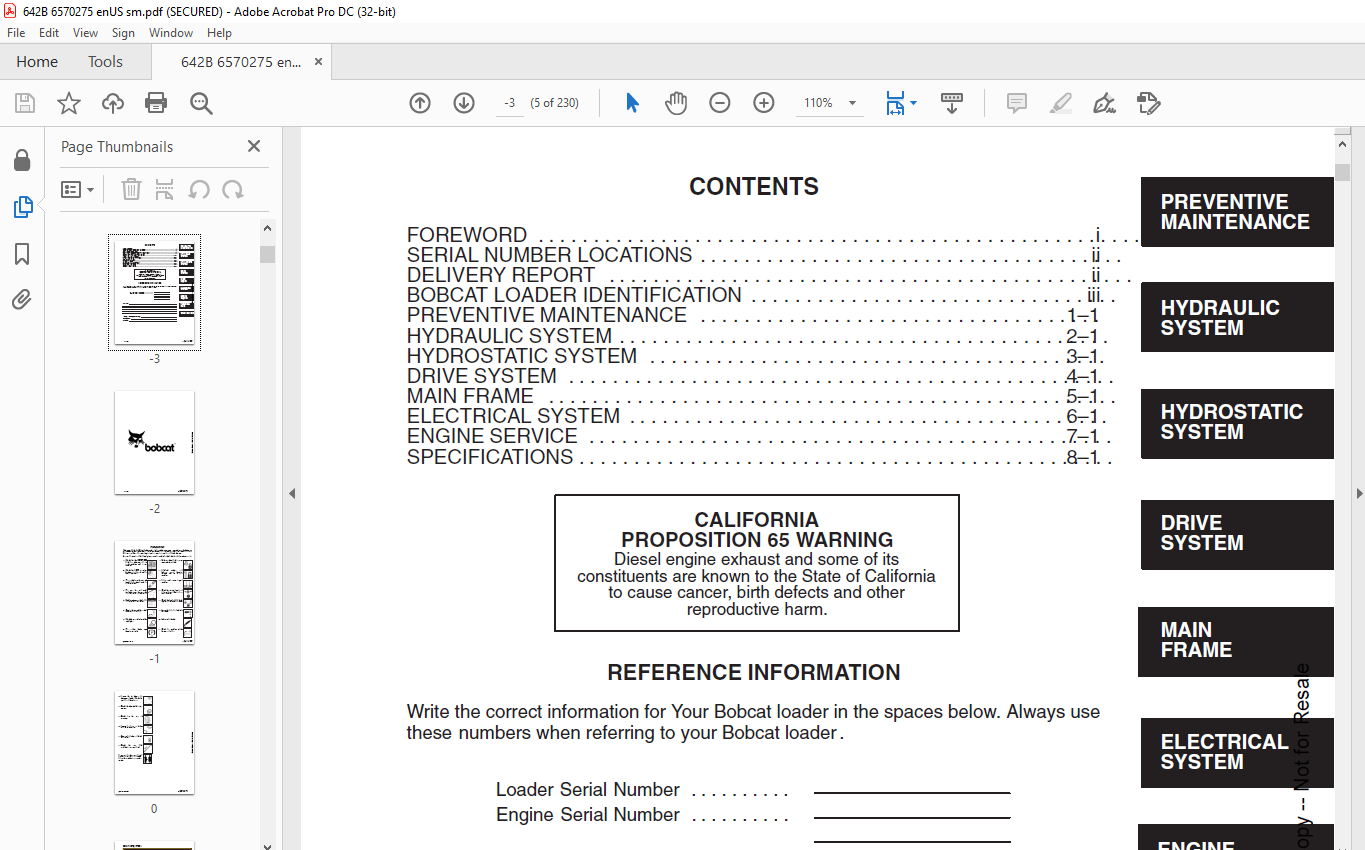Open the Attachments paperclip panel

click(22, 299)
